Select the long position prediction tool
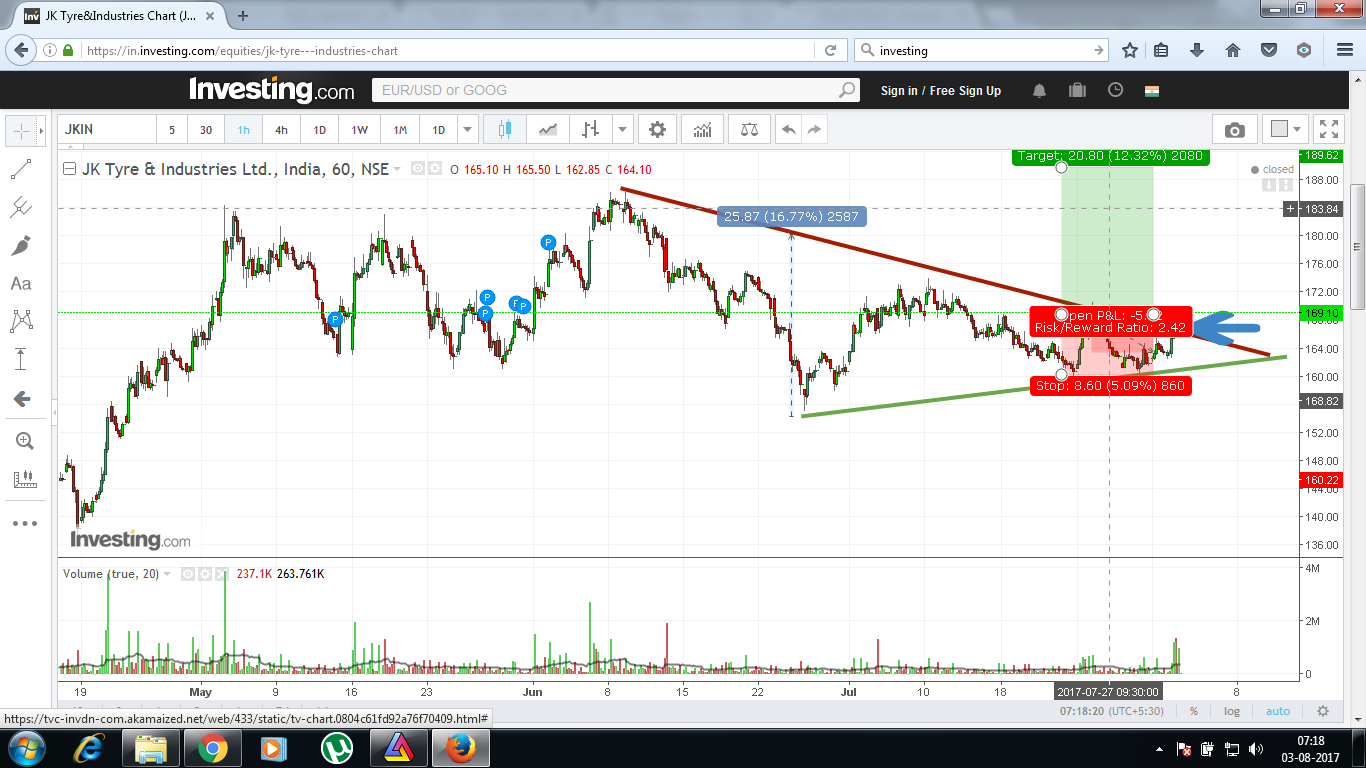Viewport: 1366px width, 768px height. 21,359
